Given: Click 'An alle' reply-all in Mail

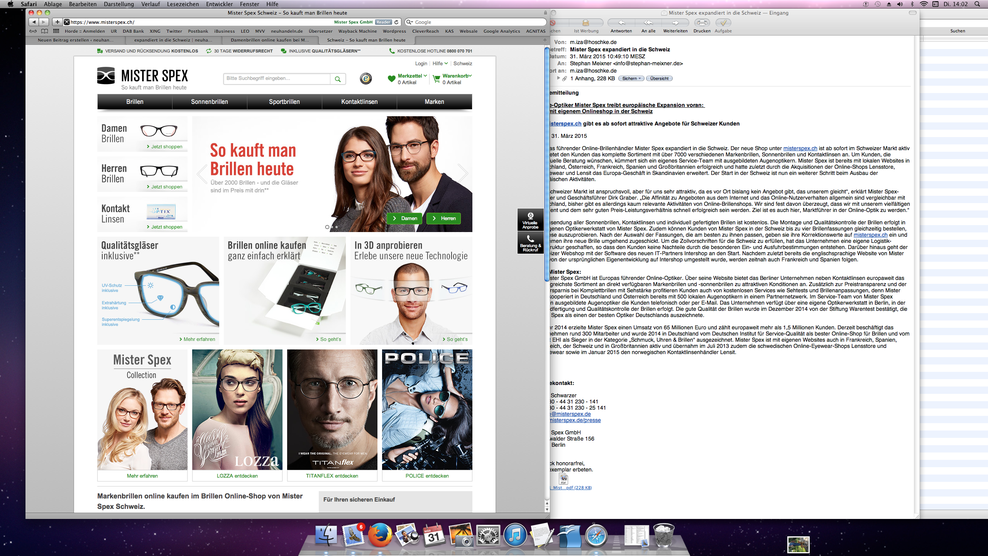Looking at the screenshot, I should (x=648, y=25).
